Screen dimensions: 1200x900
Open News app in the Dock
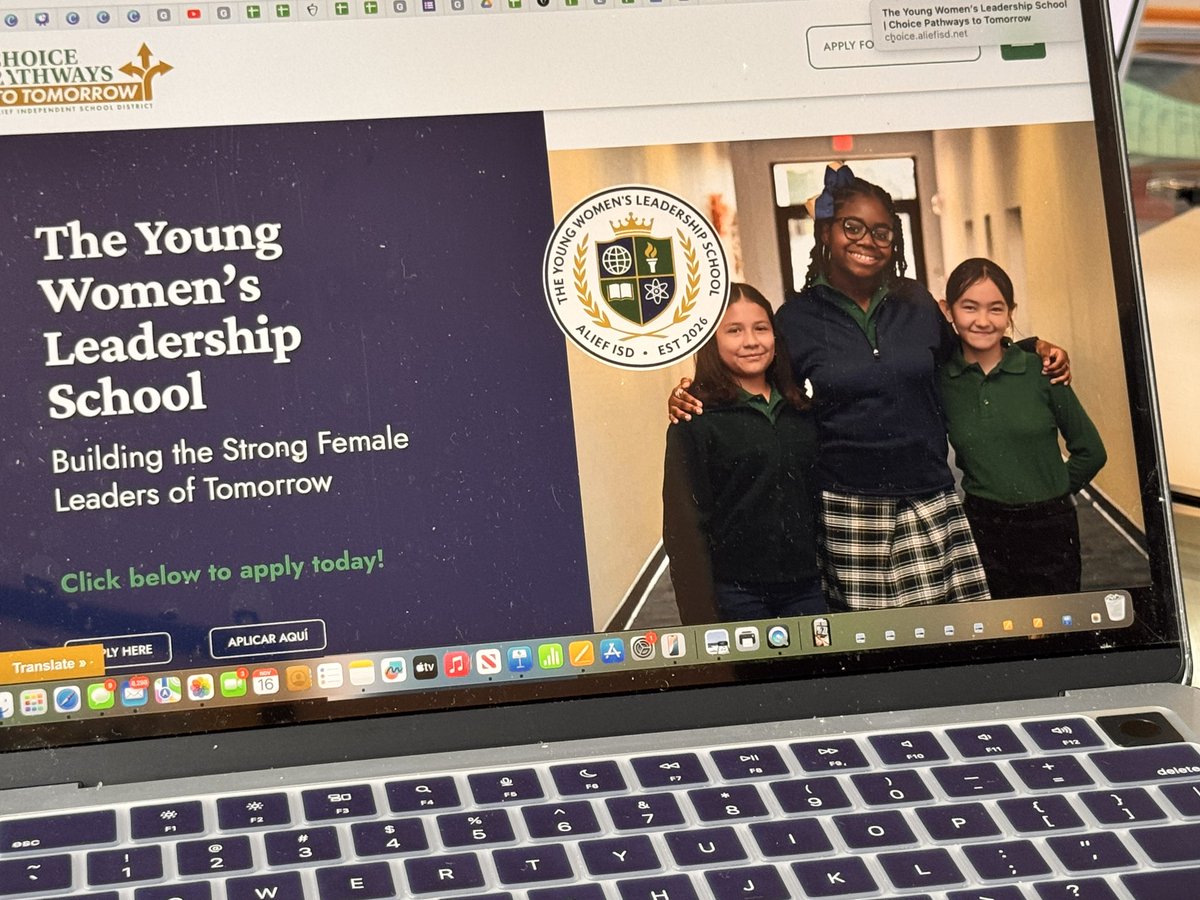488,662
